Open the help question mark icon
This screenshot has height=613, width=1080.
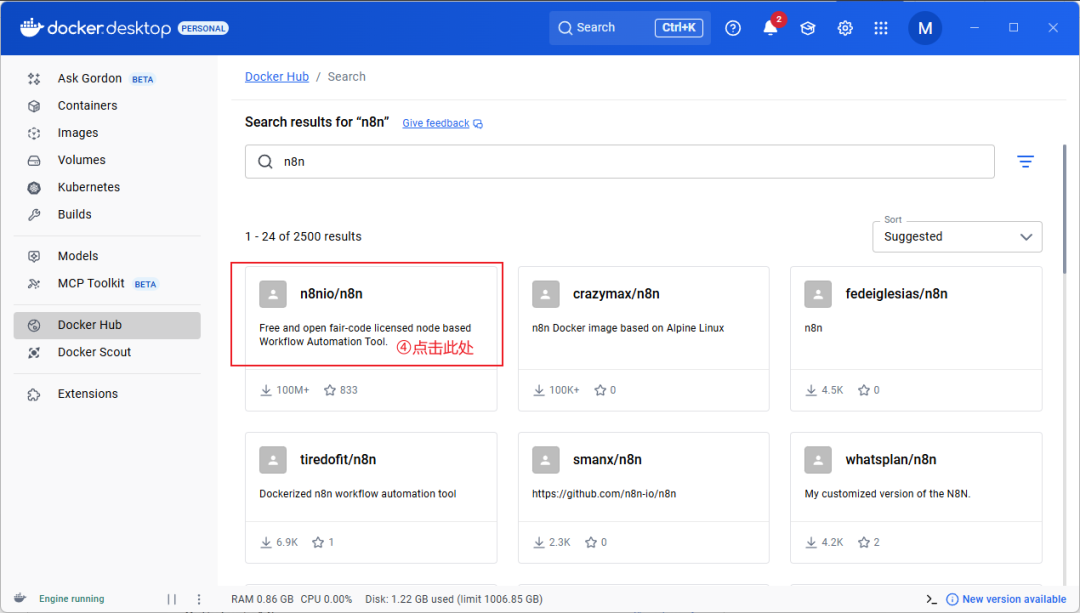coord(733,28)
